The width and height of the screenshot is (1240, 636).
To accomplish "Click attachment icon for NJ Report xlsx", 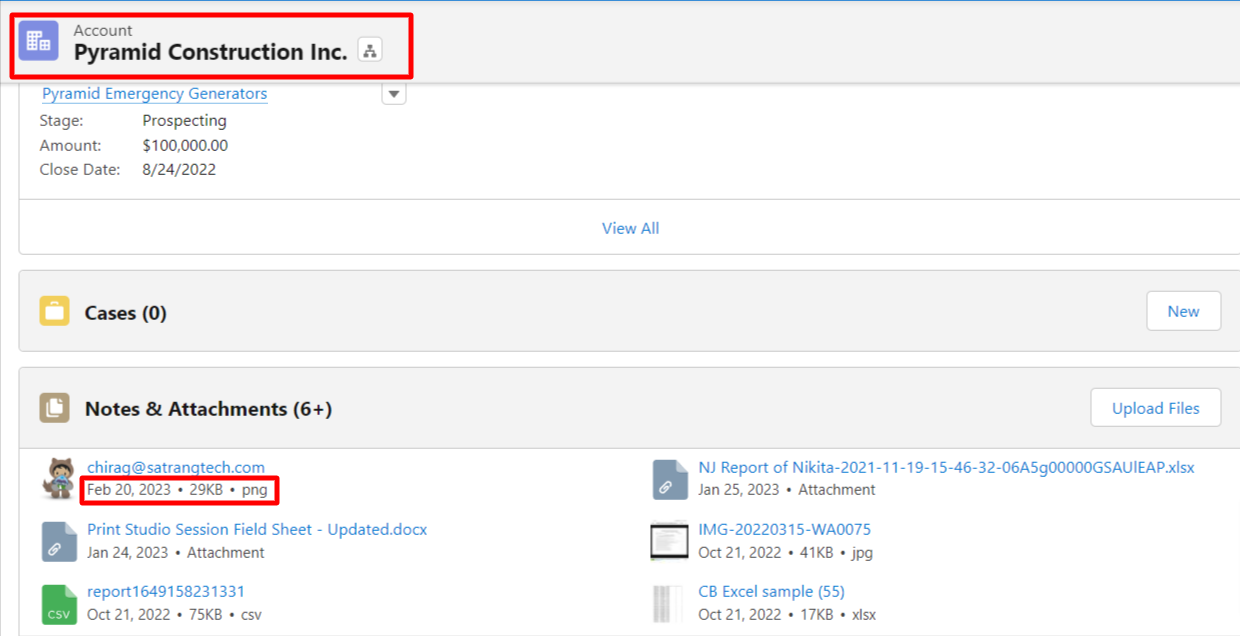I will [x=670, y=479].
